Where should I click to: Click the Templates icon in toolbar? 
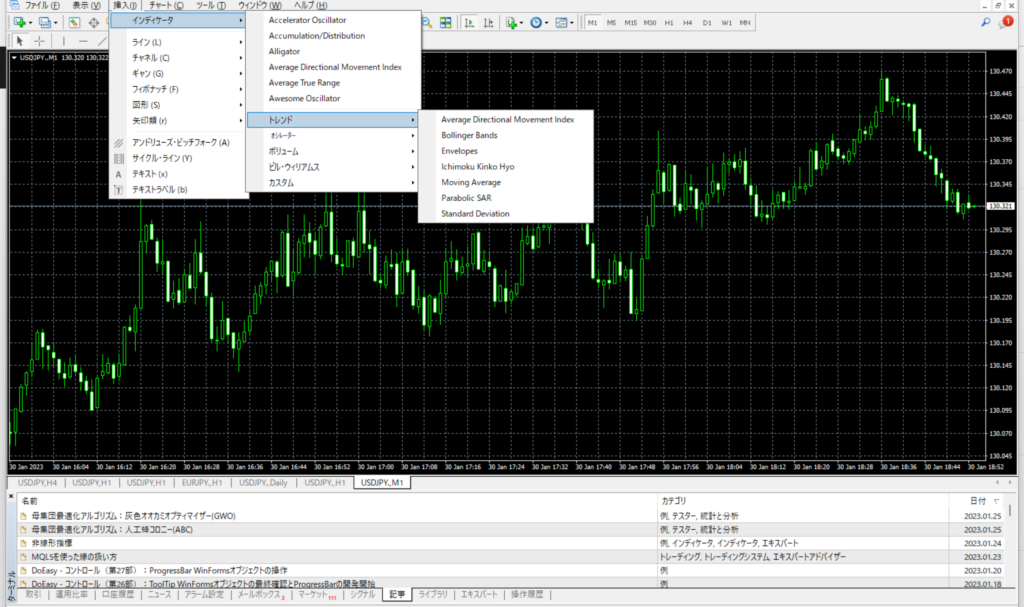pyautogui.click(x=561, y=22)
